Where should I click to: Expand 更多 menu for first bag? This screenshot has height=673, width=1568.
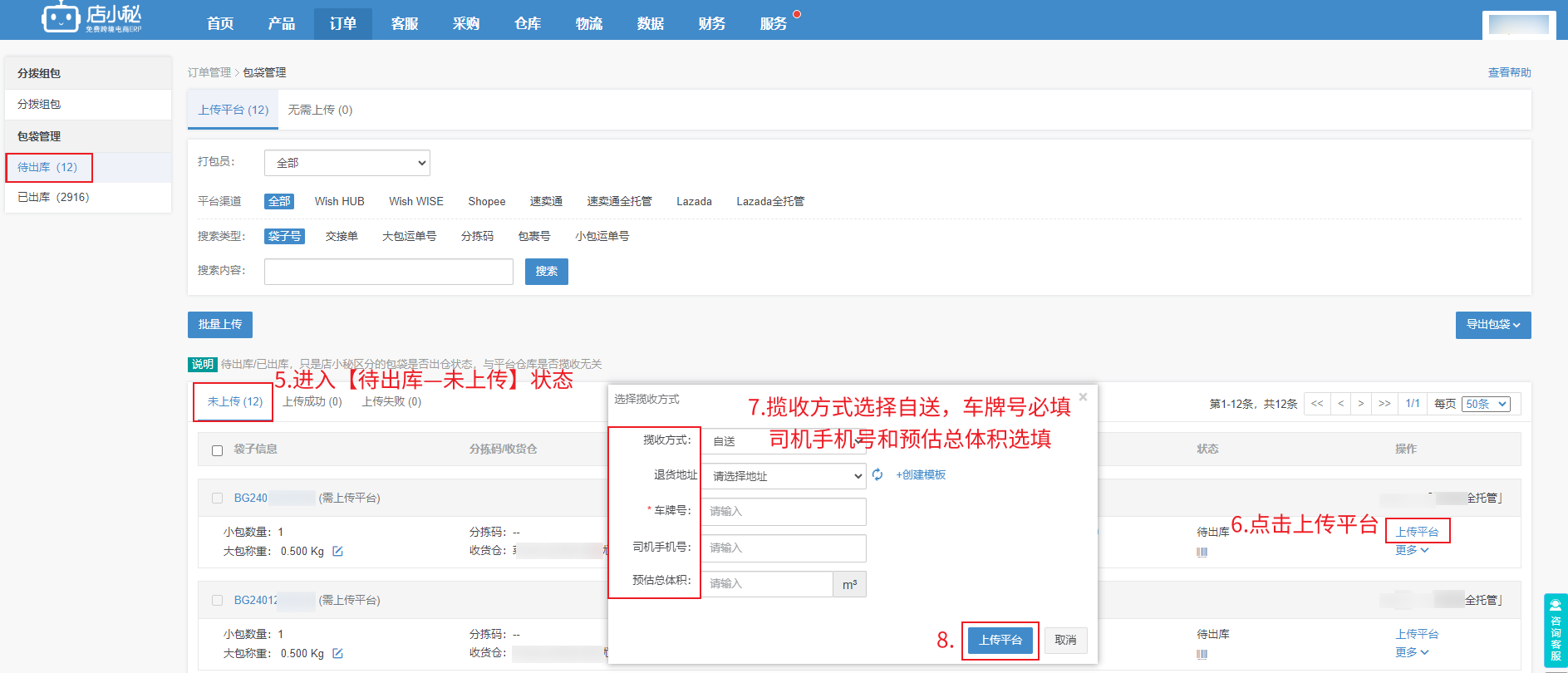[x=1412, y=550]
